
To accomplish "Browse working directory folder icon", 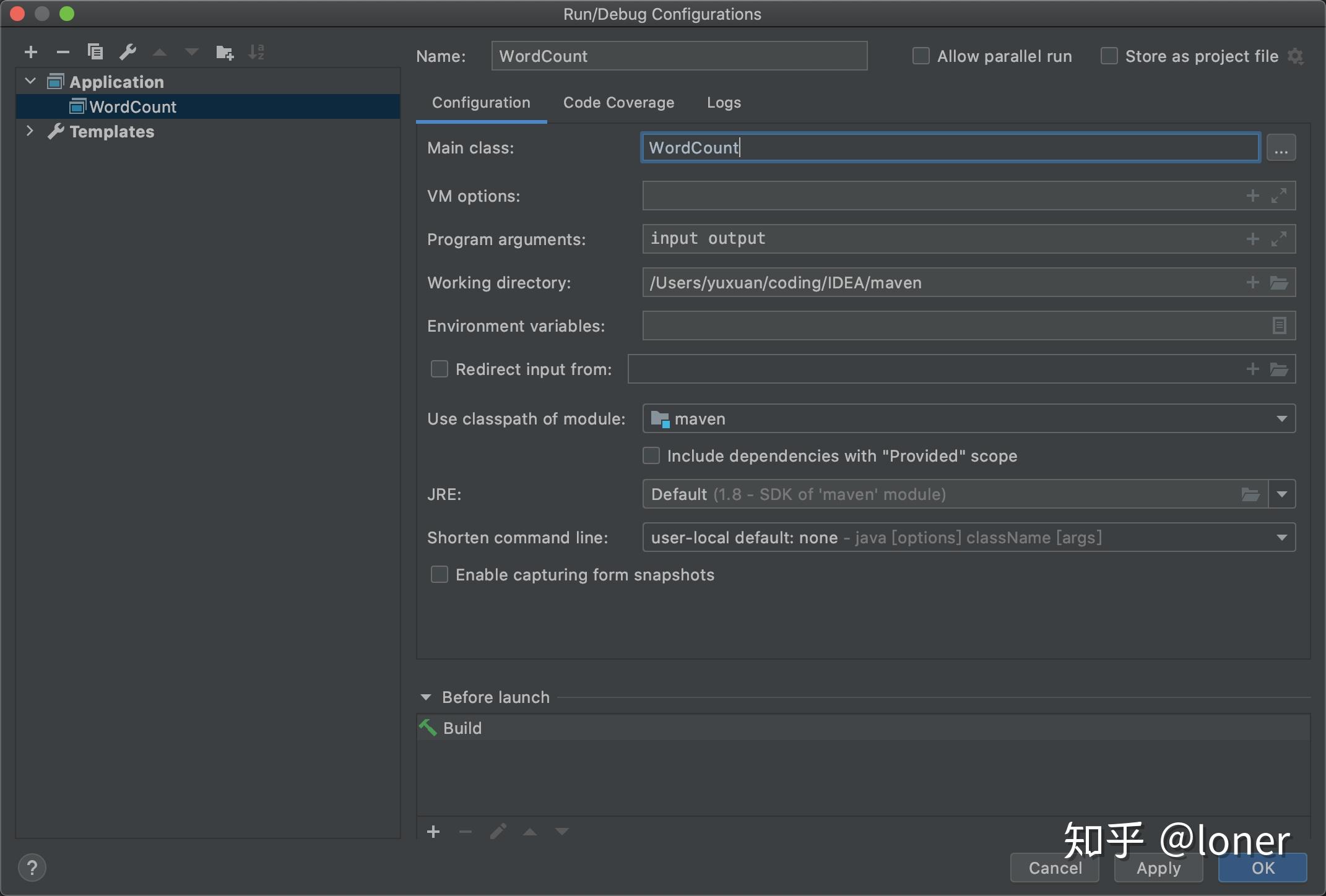I will pyautogui.click(x=1279, y=283).
